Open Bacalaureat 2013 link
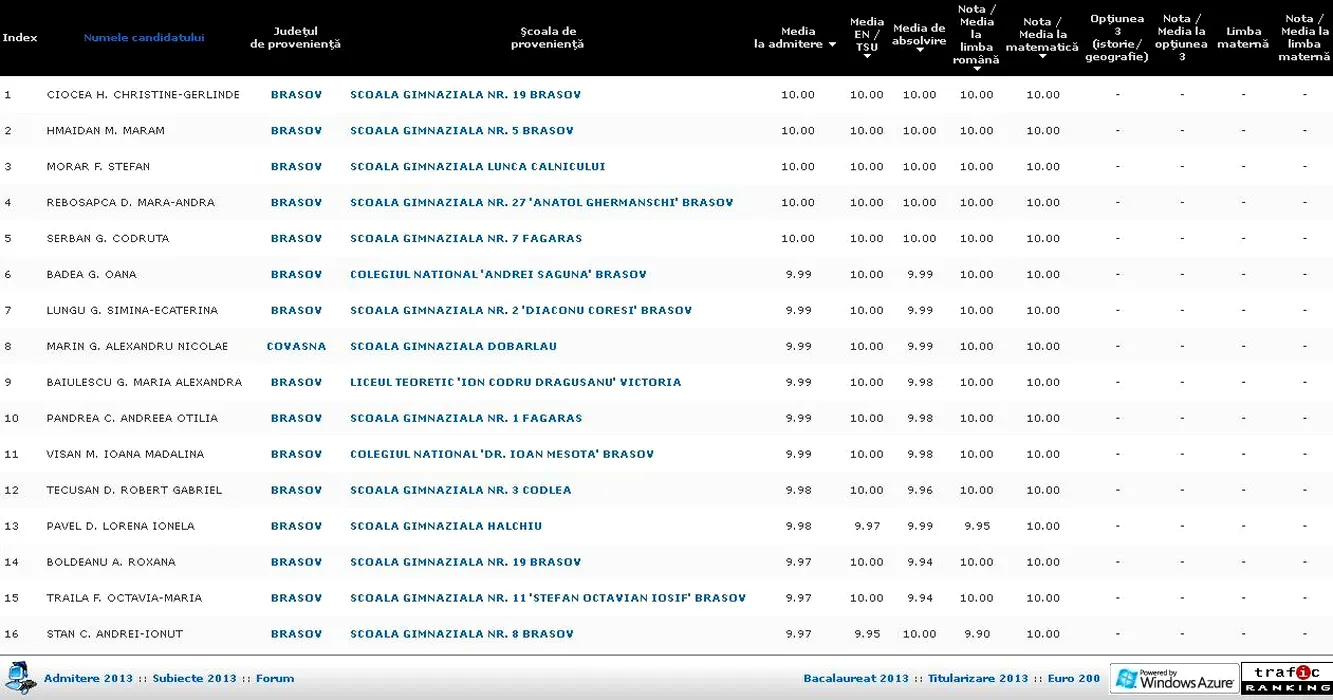Screen dimensions: 1333x700 click(x=856, y=679)
